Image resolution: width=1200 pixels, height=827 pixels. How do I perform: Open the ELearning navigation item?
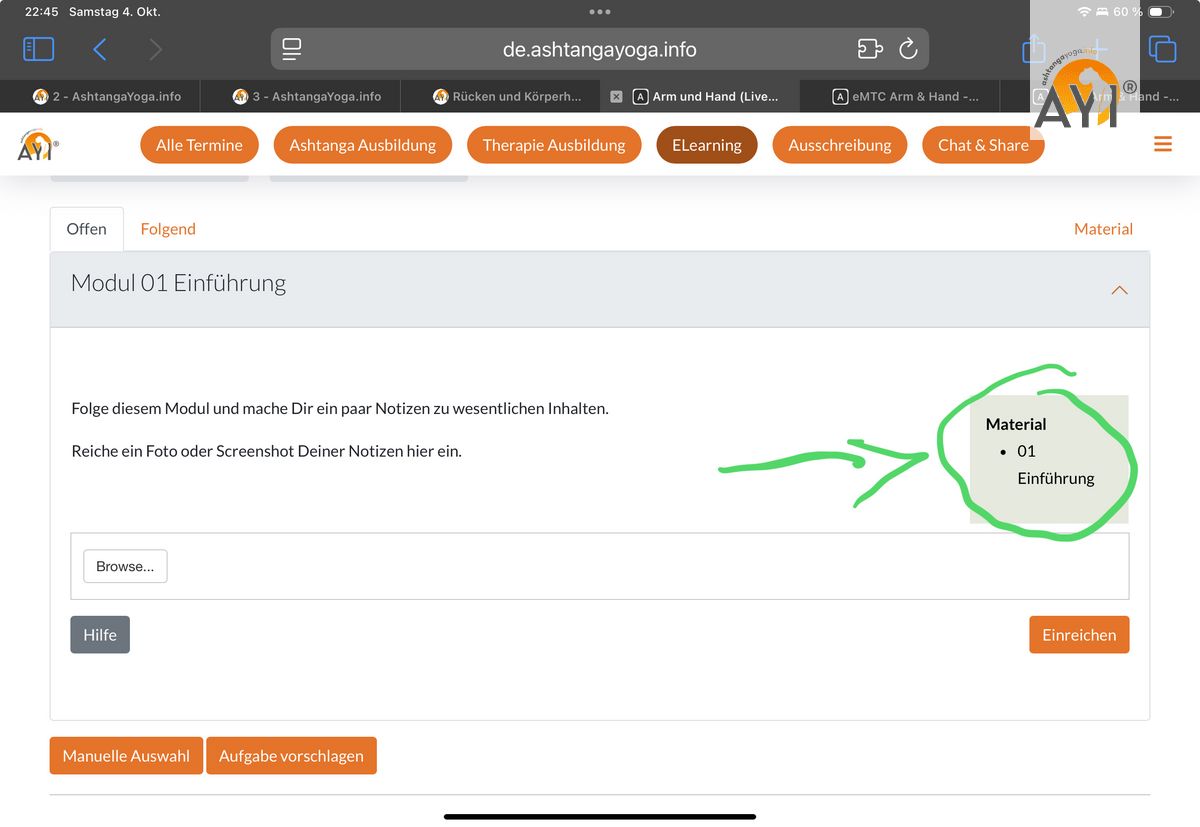point(706,145)
